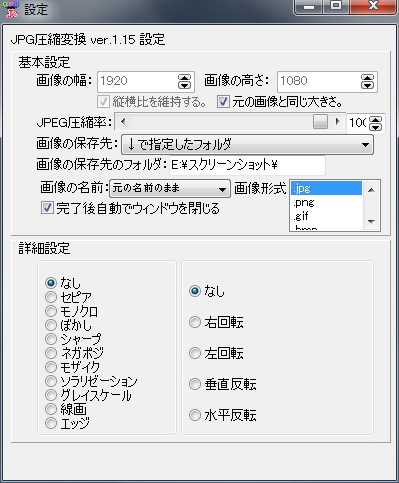The width and height of the screenshot is (399, 483).
Task: Click the JPEG圧縮率 slider left arrow
Action: (123, 122)
